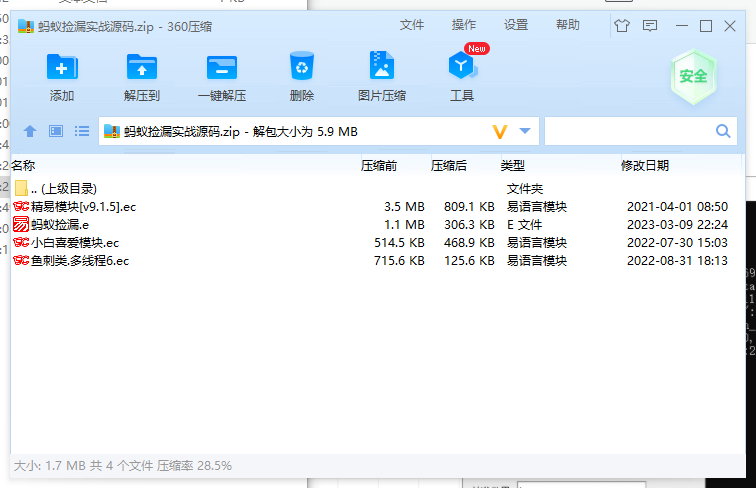
Task: Click the file icon of 蚂蚁捡漏.e
Action: (x=21, y=224)
